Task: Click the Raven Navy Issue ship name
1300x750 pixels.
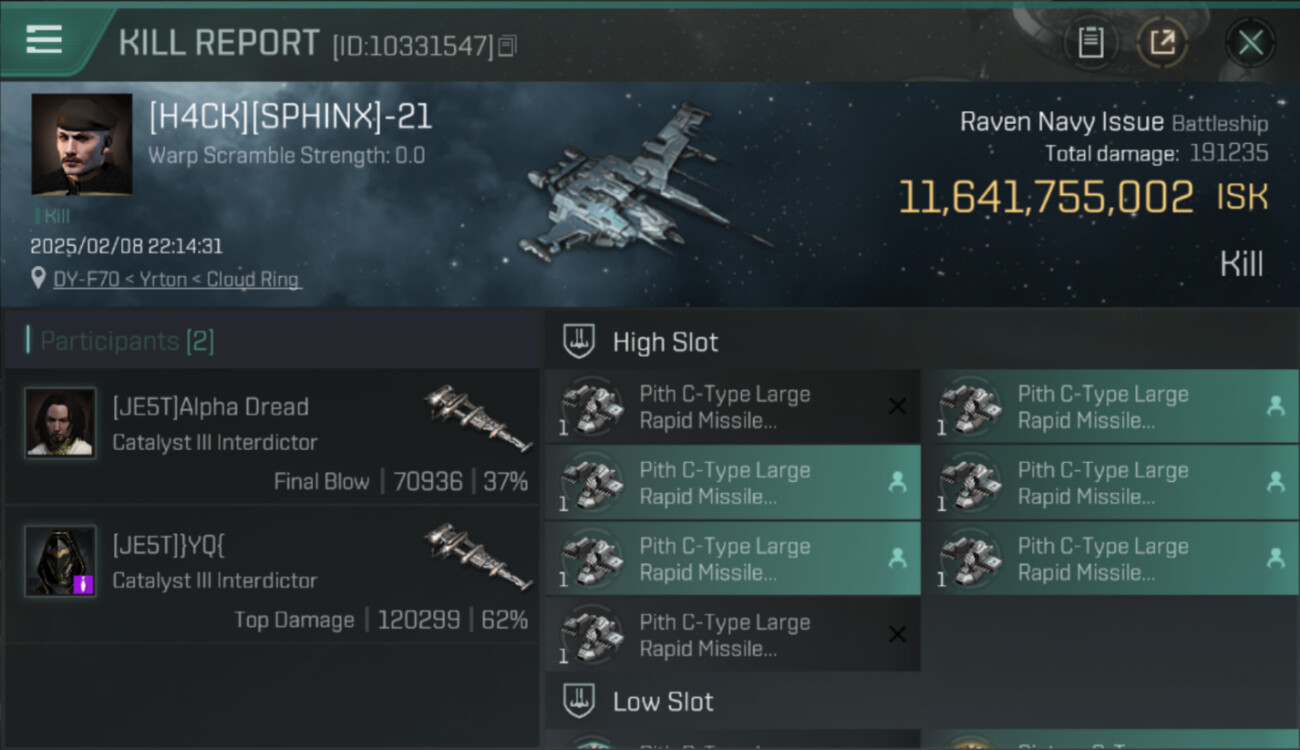Action: 1061,122
